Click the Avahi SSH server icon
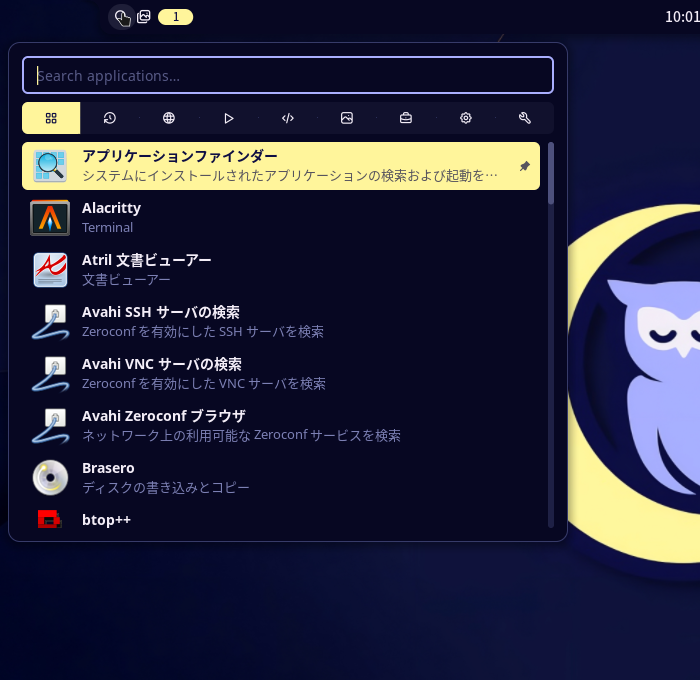 click(50, 322)
